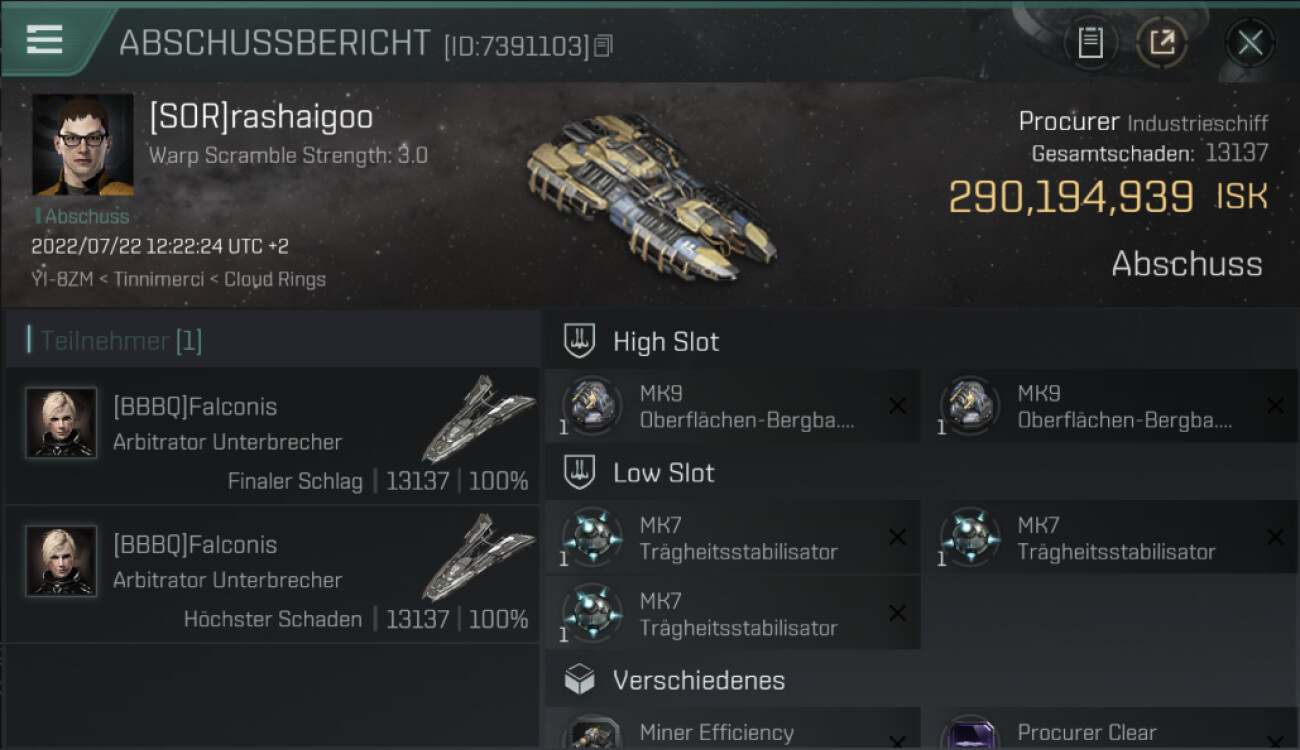Open the Teilnehmer [1] tab

(121, 341)
